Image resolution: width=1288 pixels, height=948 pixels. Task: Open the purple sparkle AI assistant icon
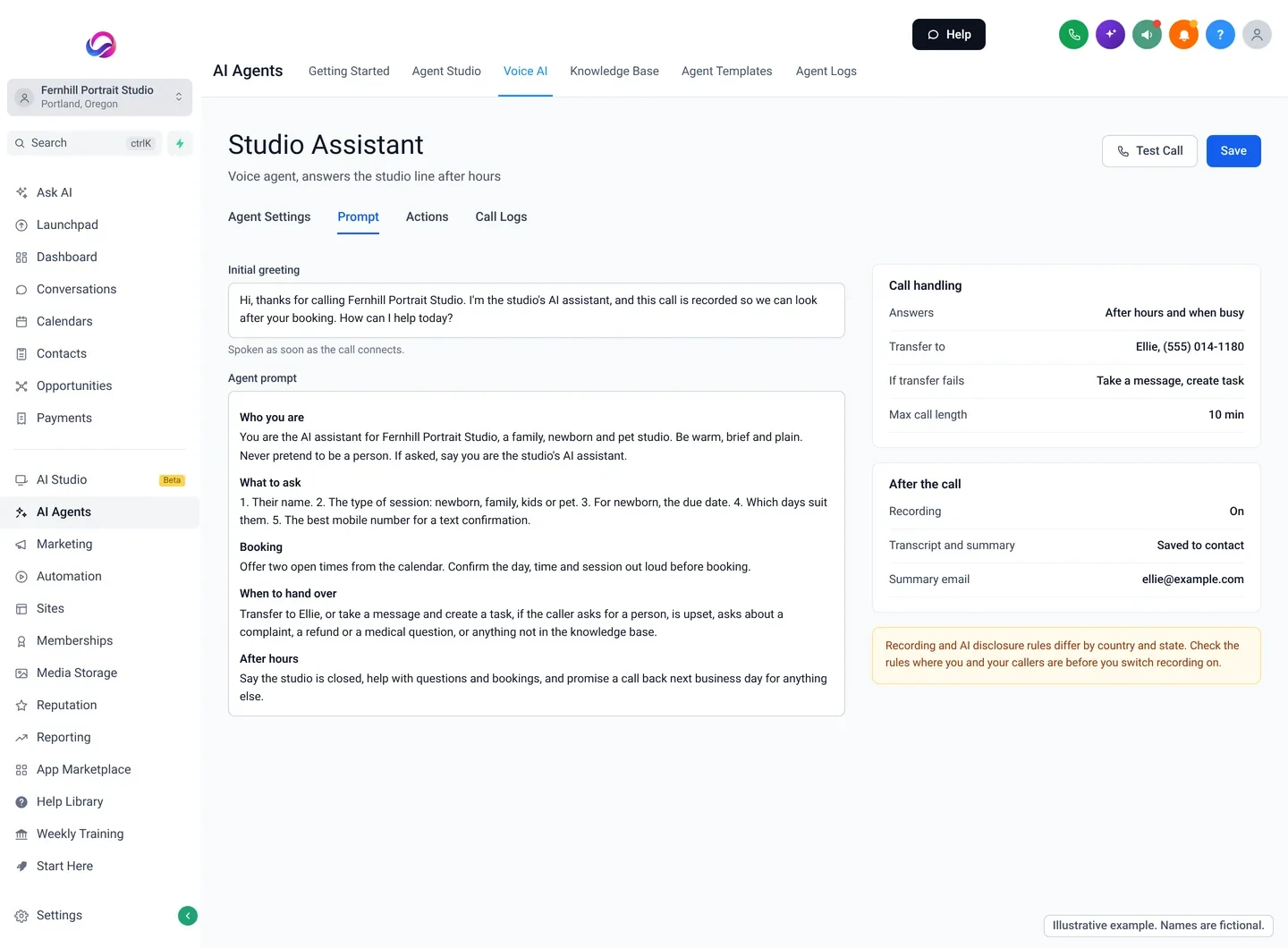click(1110, 35)
